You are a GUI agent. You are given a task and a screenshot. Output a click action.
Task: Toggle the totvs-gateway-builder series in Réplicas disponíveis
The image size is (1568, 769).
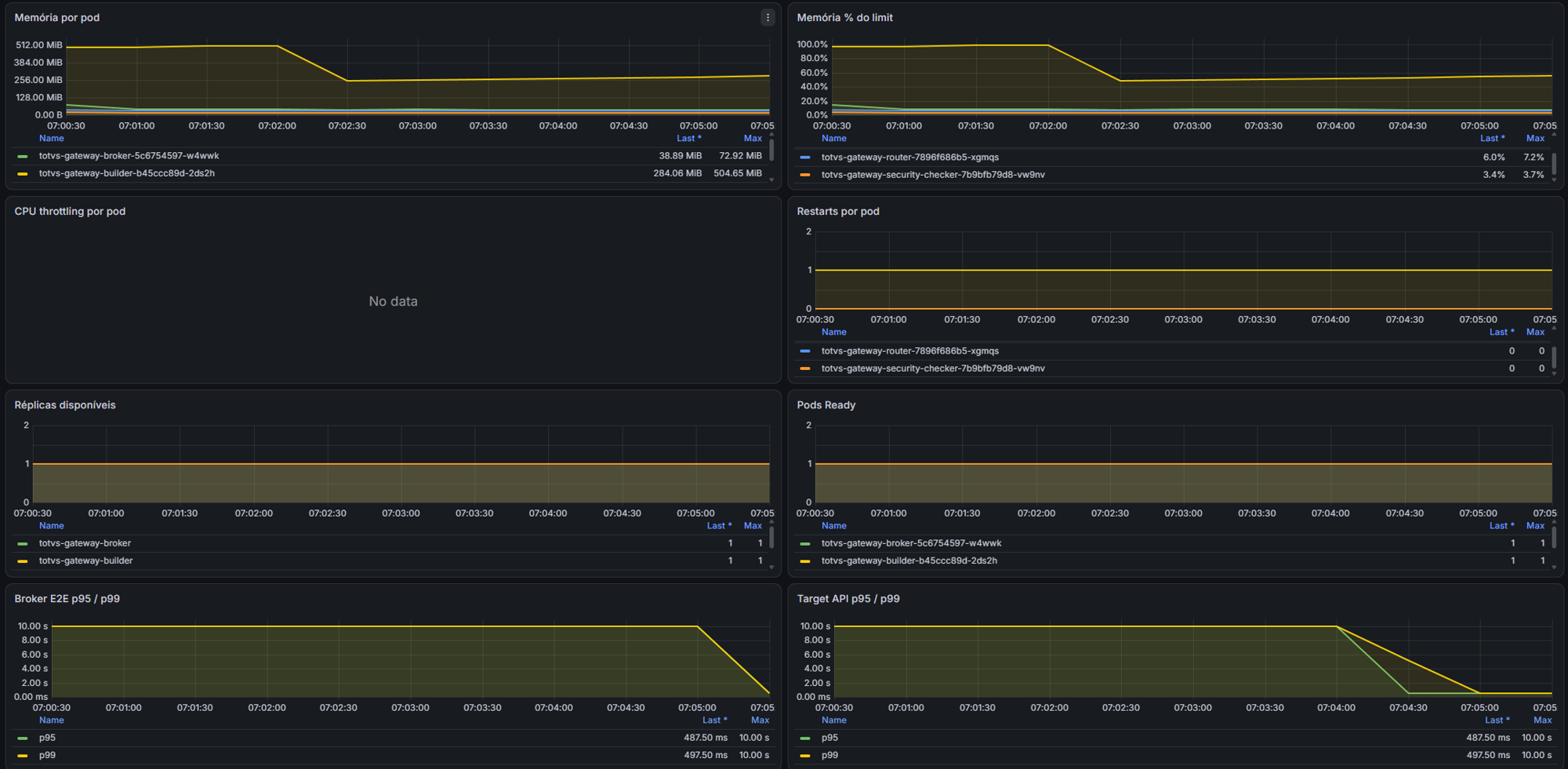coord(85,560)
